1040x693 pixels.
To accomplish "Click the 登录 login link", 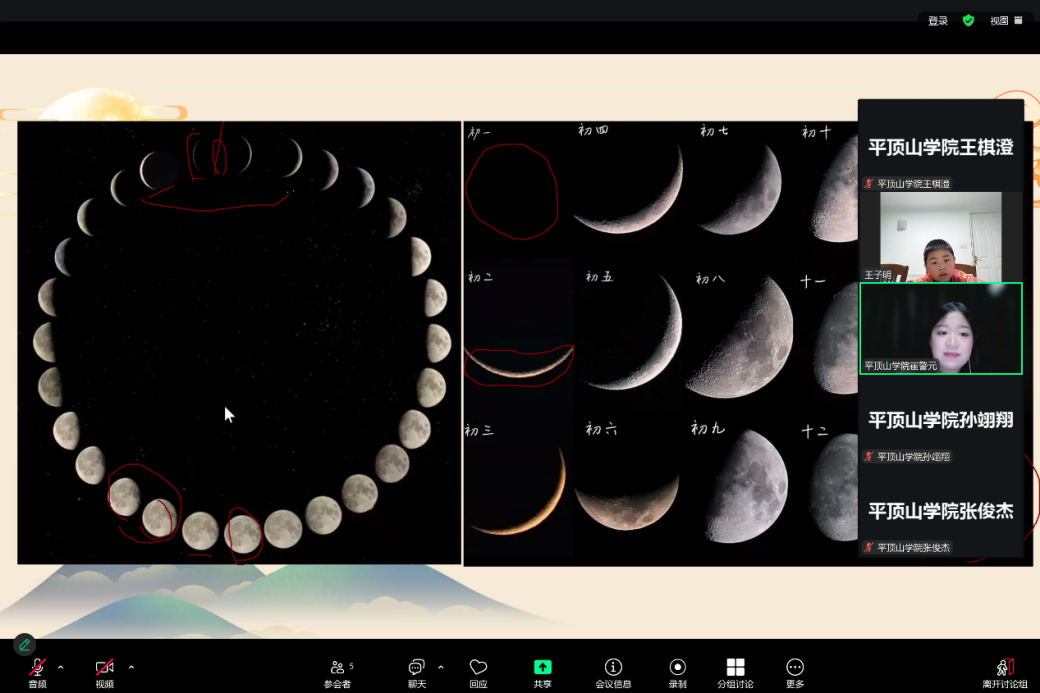I will pyautogui.click(x=938, y=21).
